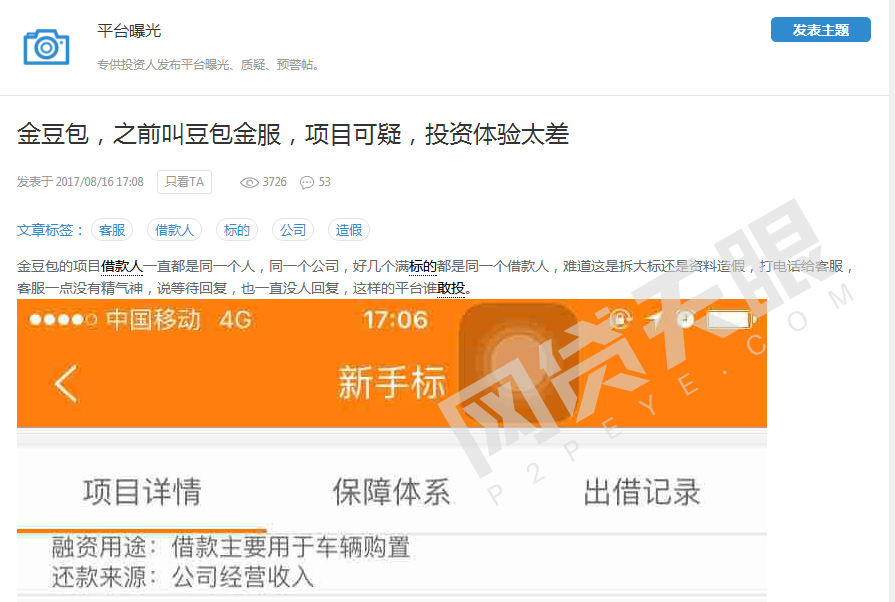The height and width of the screenshot is (602, 895).
Task: Click the underlined 借款人 keyword in post body
Action: coord(122,266)
